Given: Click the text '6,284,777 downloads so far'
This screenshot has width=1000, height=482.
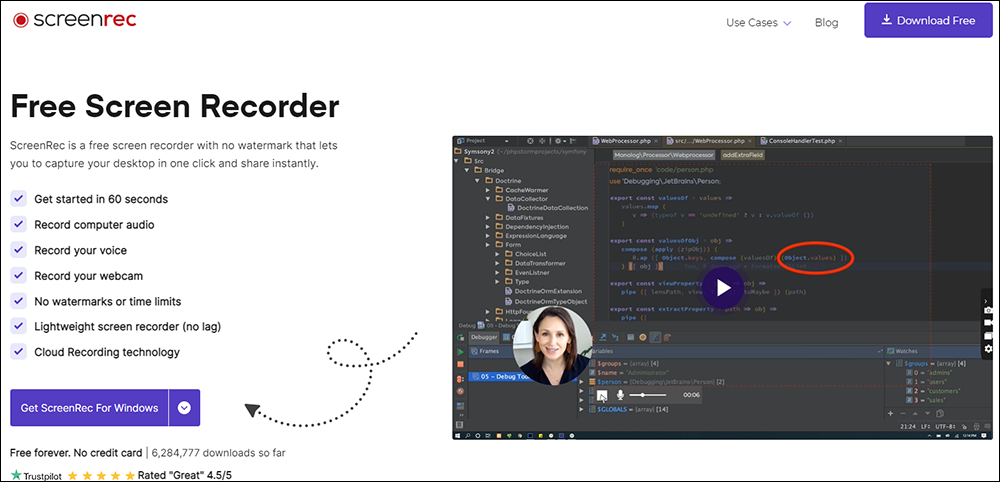Looking at the screenshot, I should coord(219,453).
